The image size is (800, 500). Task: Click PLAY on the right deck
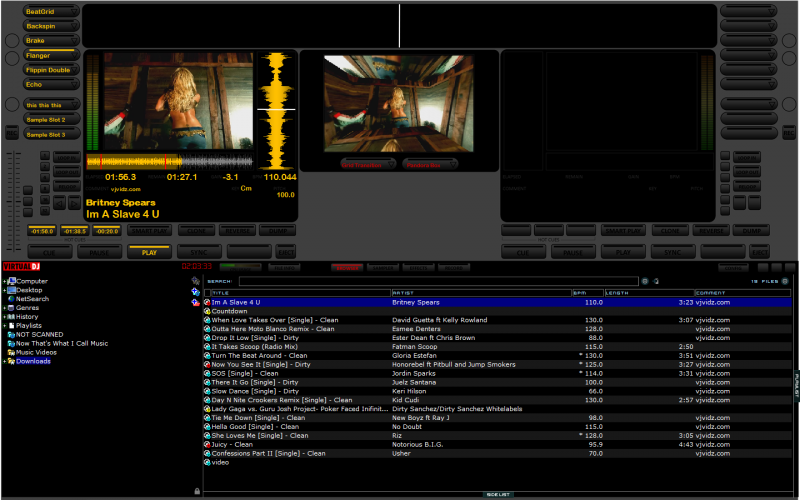point(623,252)
